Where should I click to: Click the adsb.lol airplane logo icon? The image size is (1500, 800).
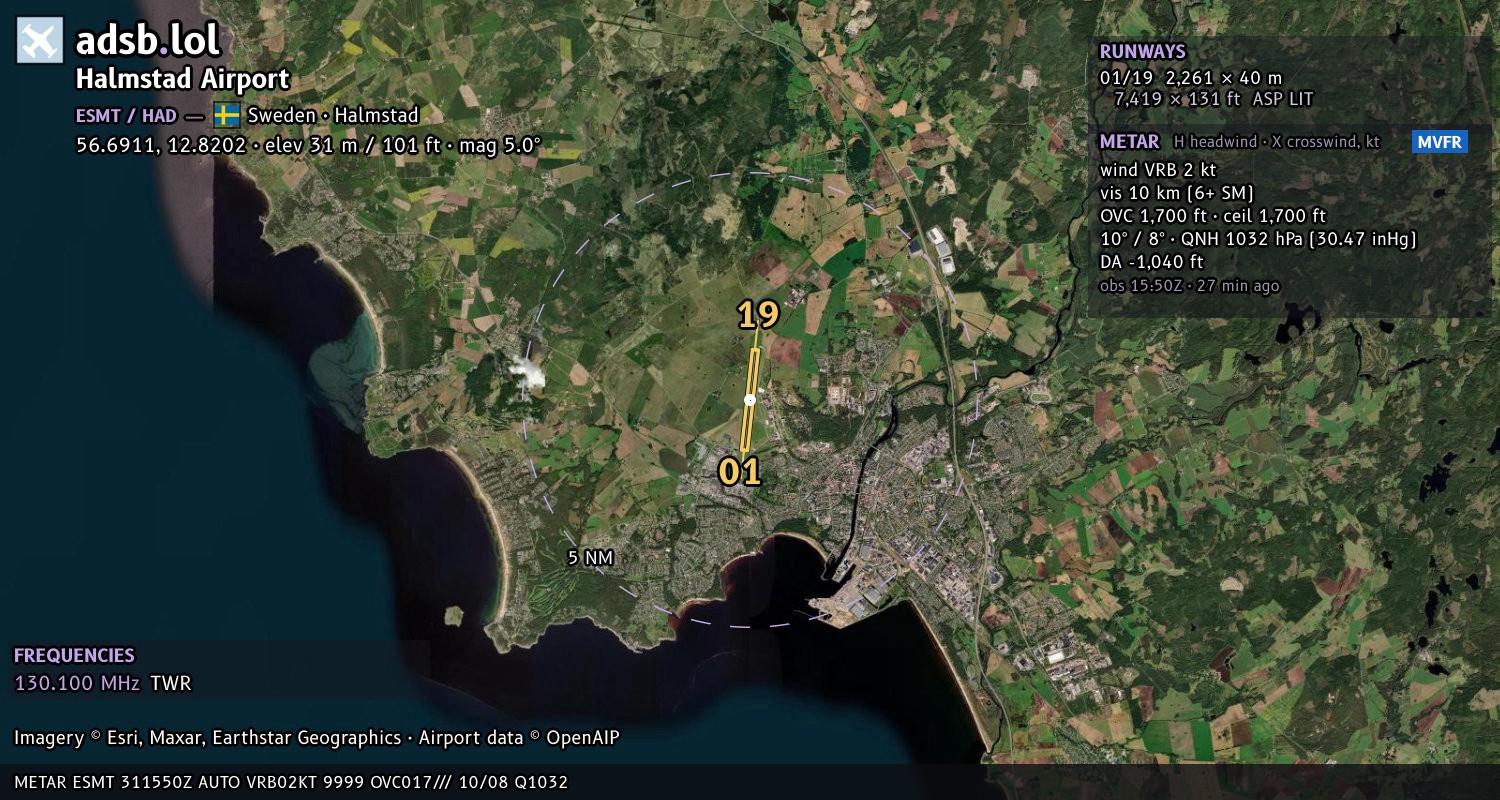point(40,40)
